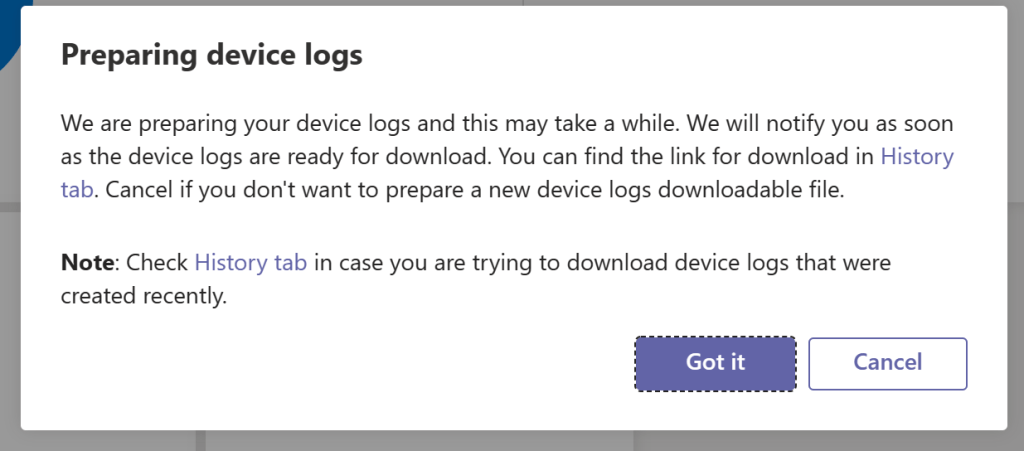Follow the History tab link in the Note
This screenshot has height=451, width=1024.
(x=255, y=263)
